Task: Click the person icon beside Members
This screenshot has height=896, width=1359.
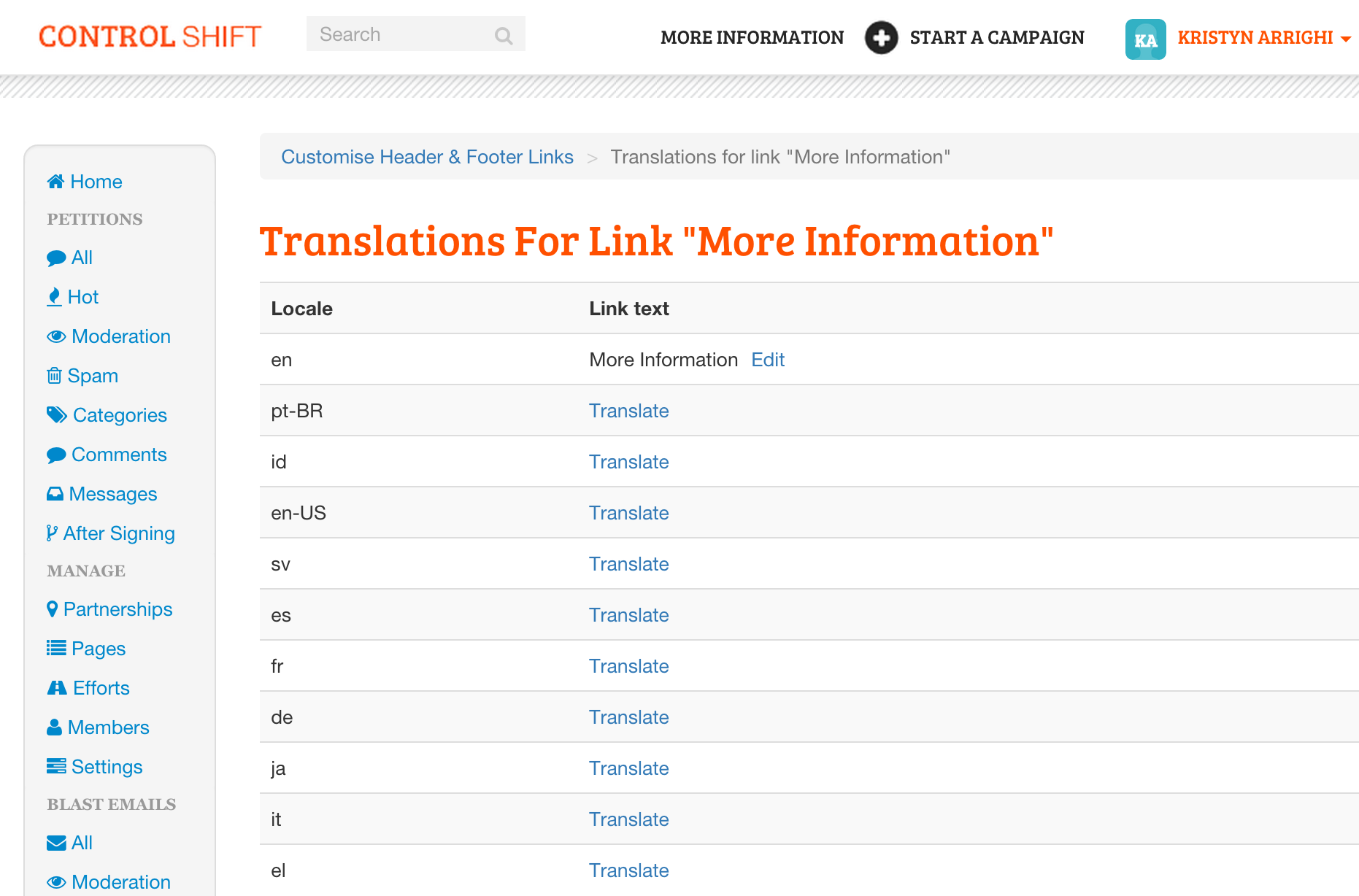Action: pyautogui.click(x=54, y=727)
